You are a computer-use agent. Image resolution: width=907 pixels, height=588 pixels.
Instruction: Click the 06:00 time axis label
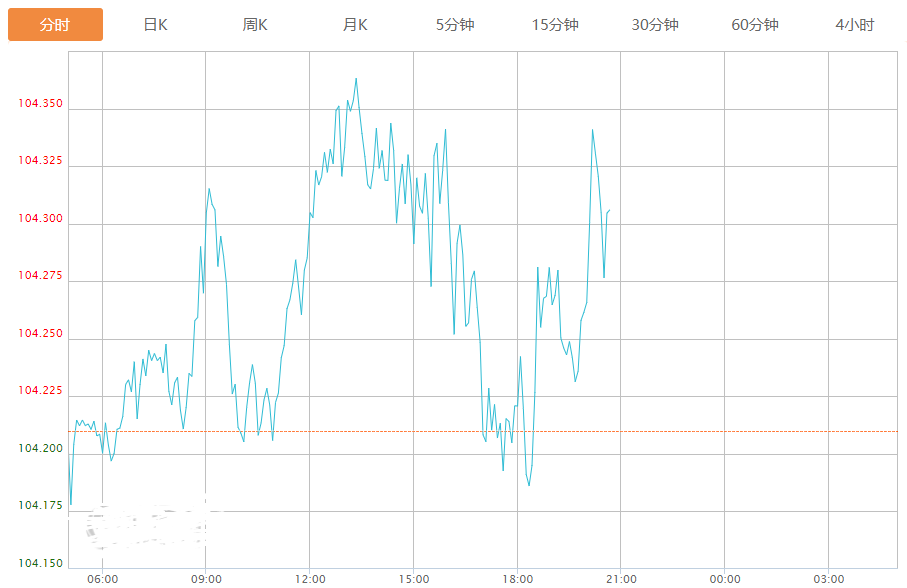pyautogui.click(x=102, y=579)
